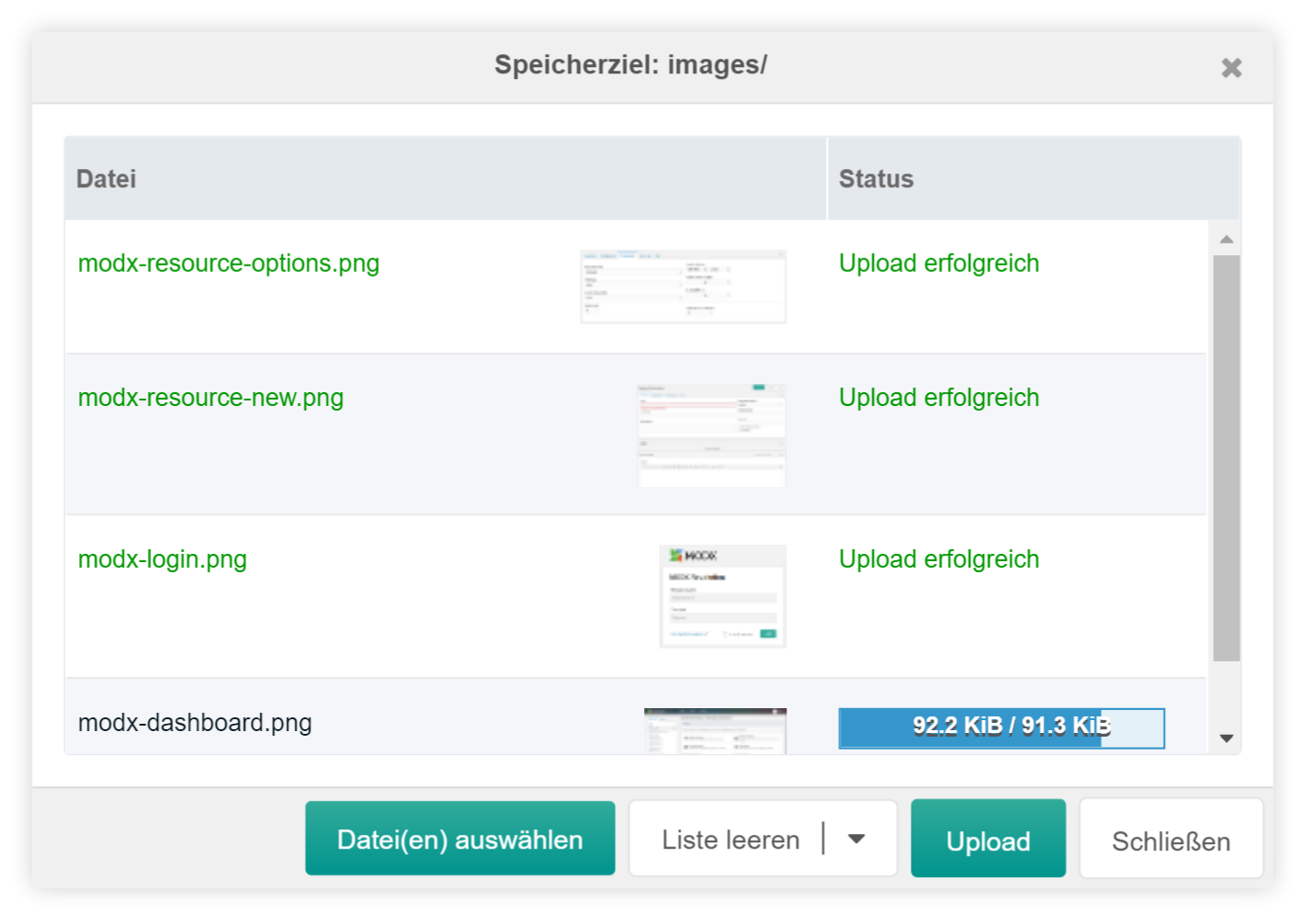Image resolution: width=1314 pixels, height=924 pixels.
Task: Click the modx-login.png thumbnail preview
Action: tap(721, 596)
